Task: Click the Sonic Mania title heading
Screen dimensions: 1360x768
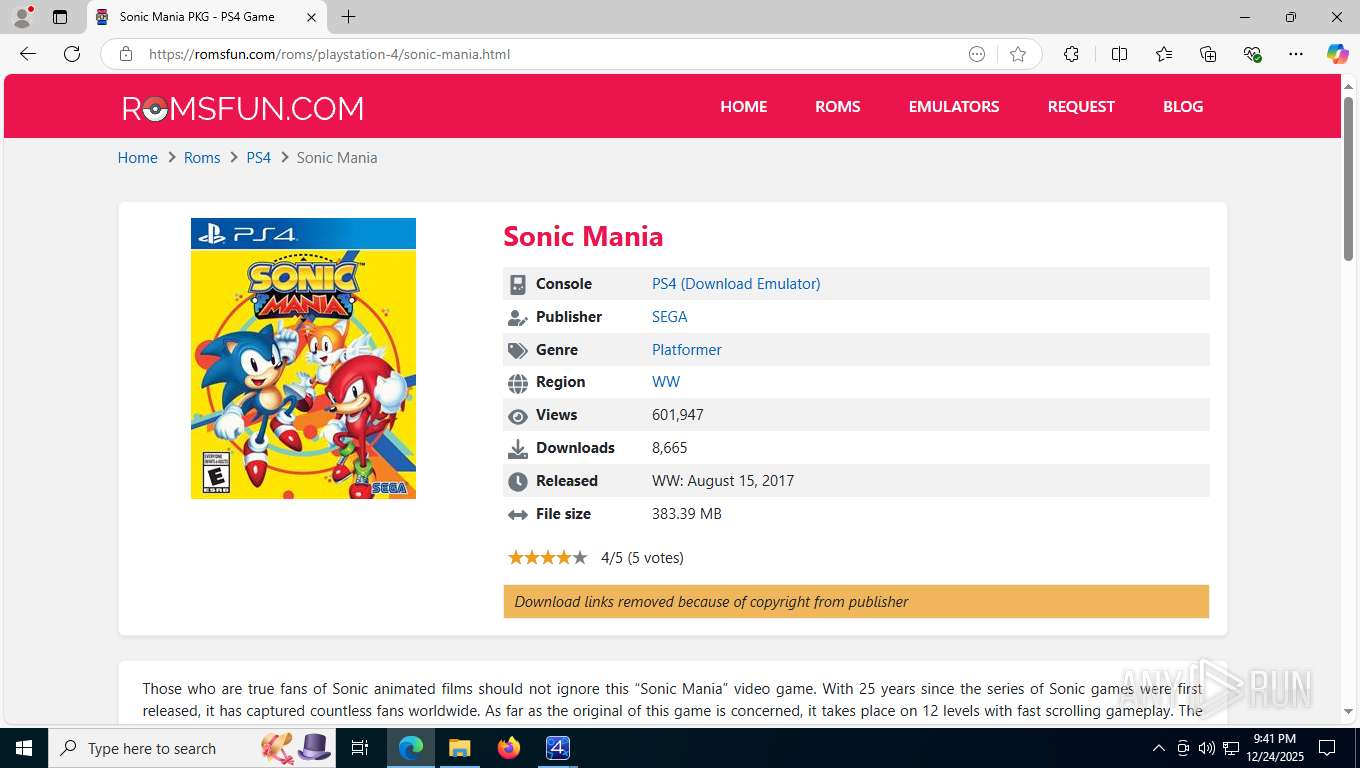Action: point(583,236)
